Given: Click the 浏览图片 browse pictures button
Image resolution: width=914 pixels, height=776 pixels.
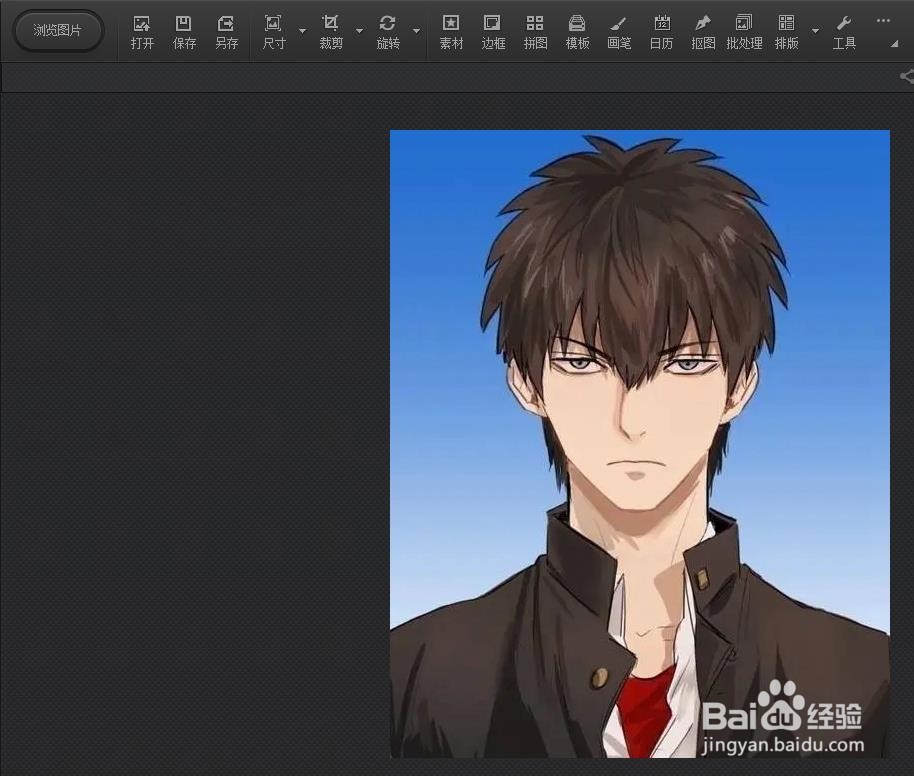Looking at the screenshot, I should click(x=57, y=30).
